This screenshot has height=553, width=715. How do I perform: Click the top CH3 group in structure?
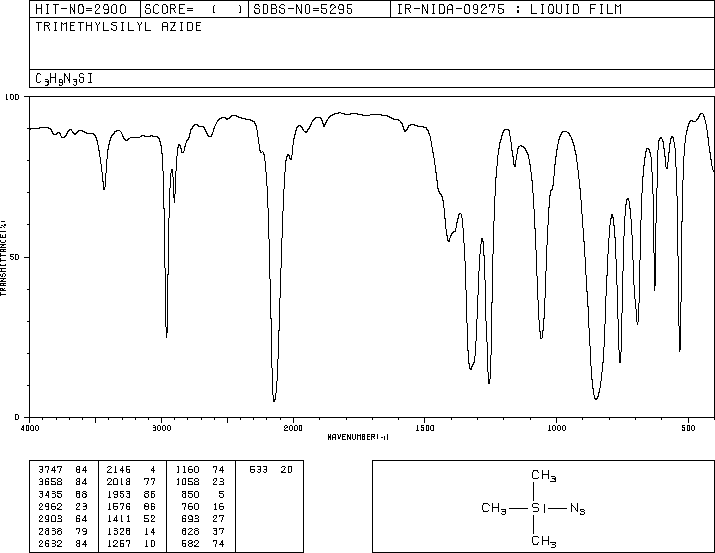(544, 476)
